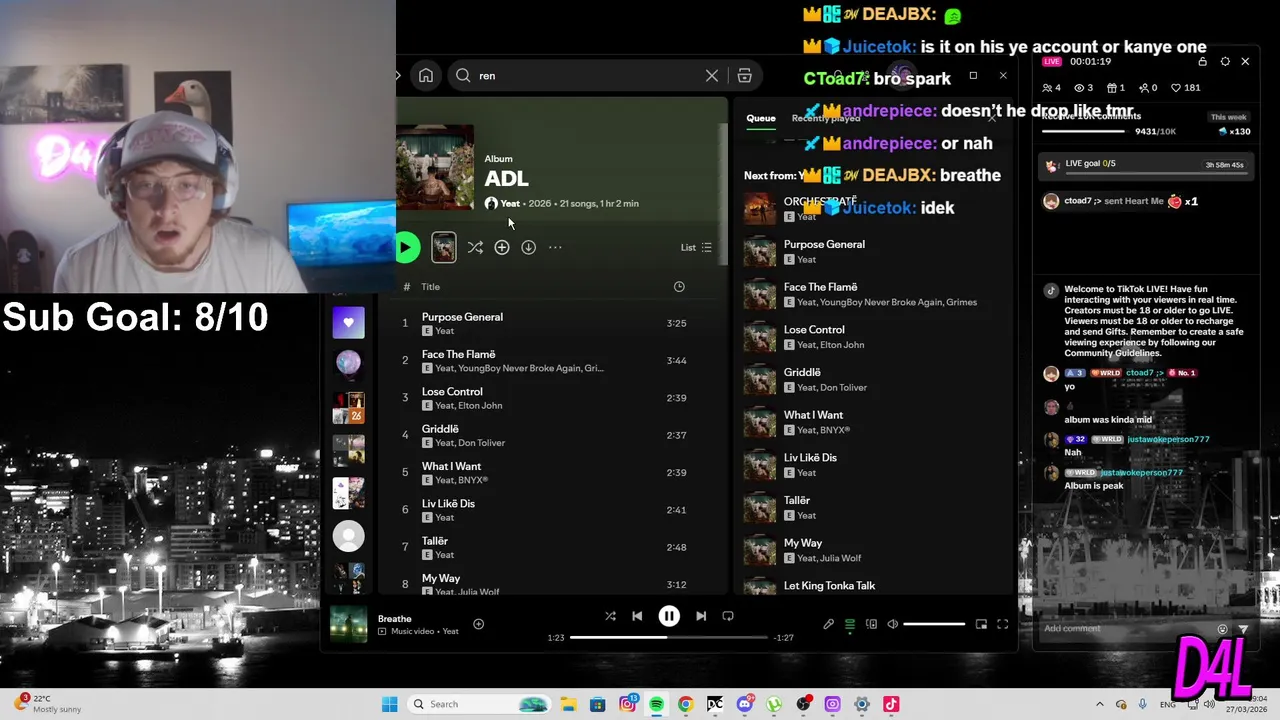Toggle repeat in the player bar

(x=728, y=616)
